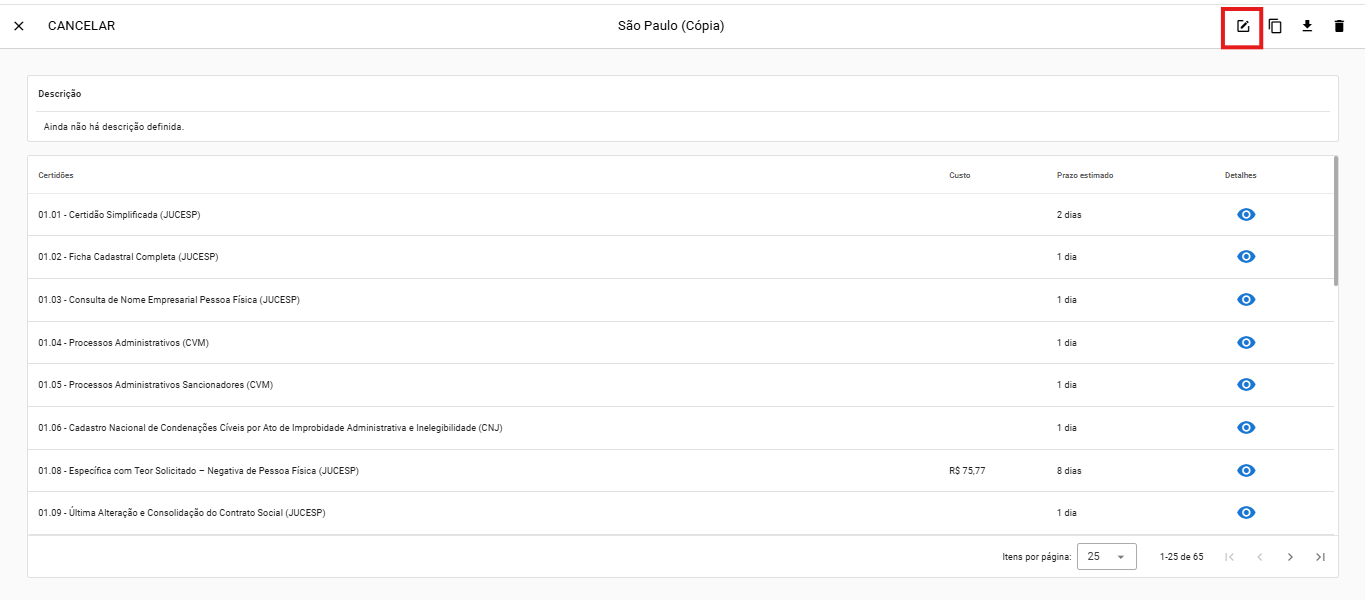Click the edit pencil icon in header

click(1243, 26)
